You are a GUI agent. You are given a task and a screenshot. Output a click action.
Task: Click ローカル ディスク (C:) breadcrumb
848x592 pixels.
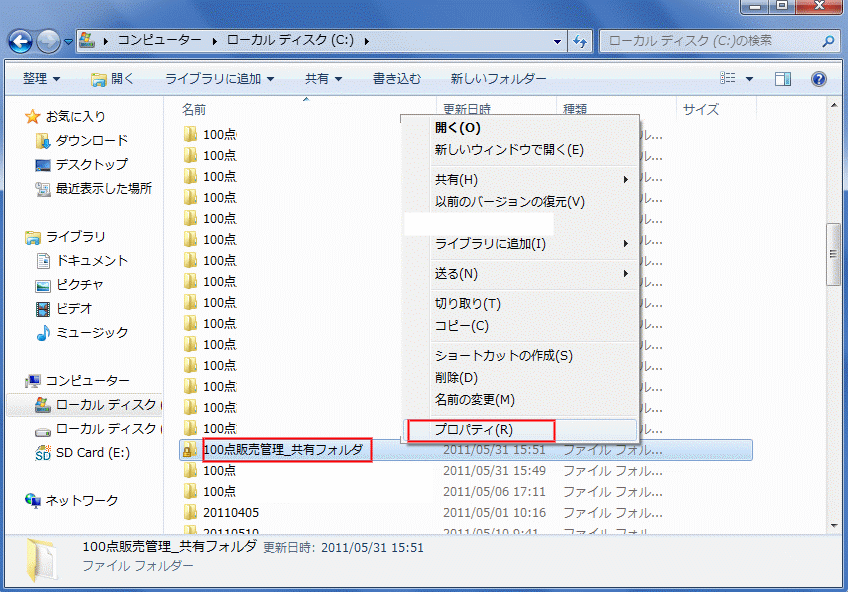(290, 40)
